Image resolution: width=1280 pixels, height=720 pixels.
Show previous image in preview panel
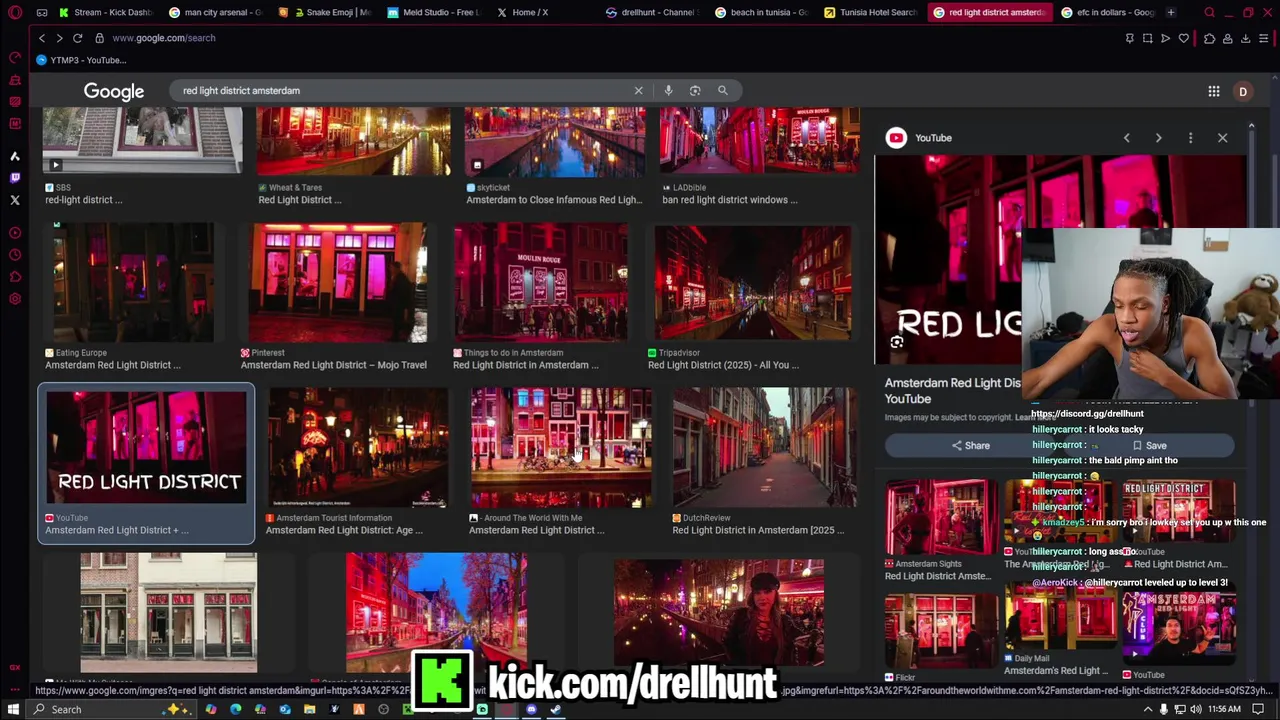[x=1127, y=138]
